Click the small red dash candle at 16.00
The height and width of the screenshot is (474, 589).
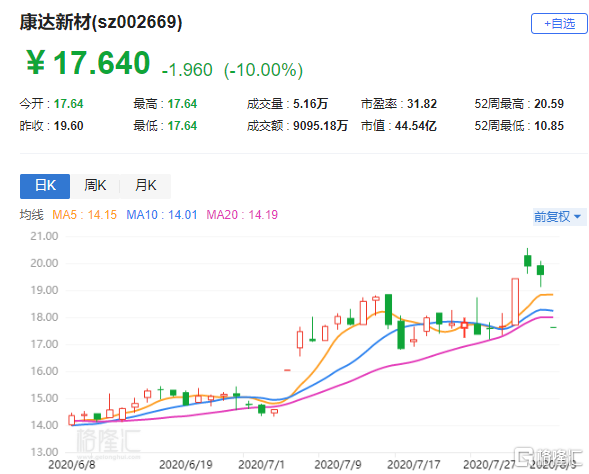(287, 370)
